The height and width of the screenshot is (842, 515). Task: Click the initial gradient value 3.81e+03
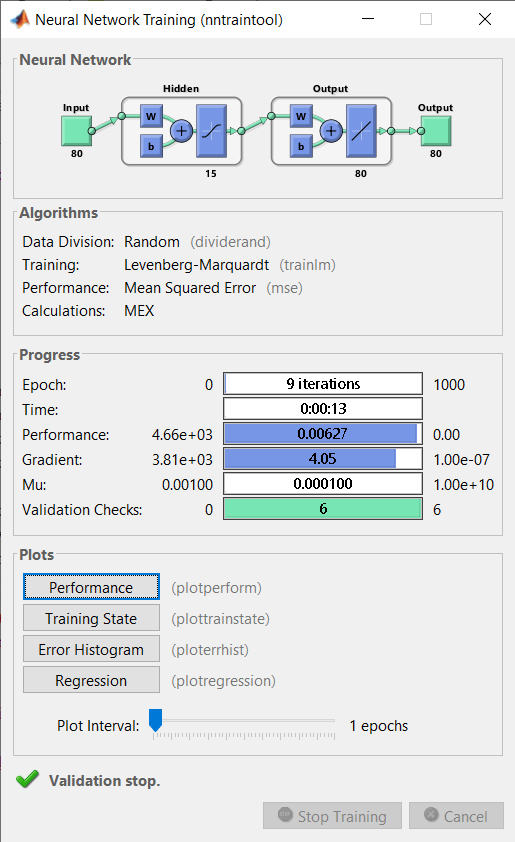pyautogui.click(x=182, y=460)
